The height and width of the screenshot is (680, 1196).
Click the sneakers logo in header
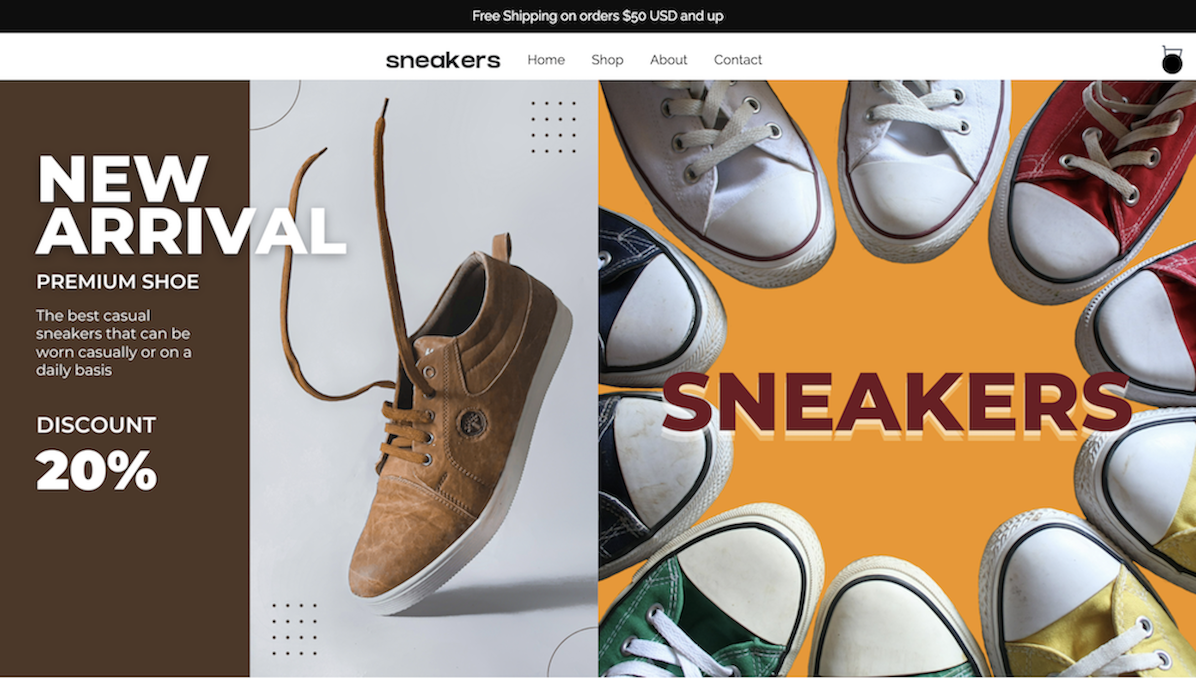(x=443, y=60)
